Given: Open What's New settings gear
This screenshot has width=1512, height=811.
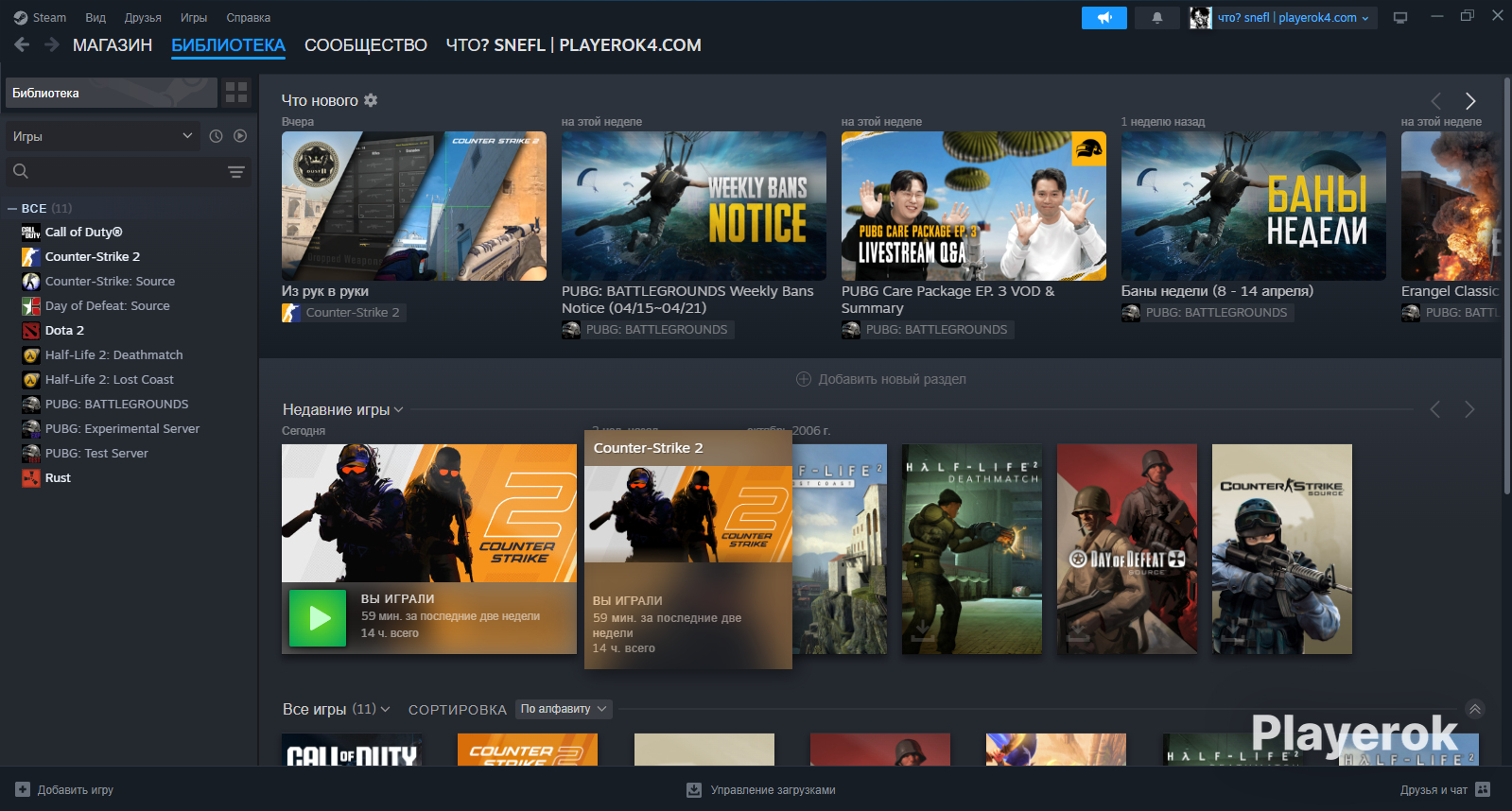Looking at the screenshot, I should pos(371,100).
